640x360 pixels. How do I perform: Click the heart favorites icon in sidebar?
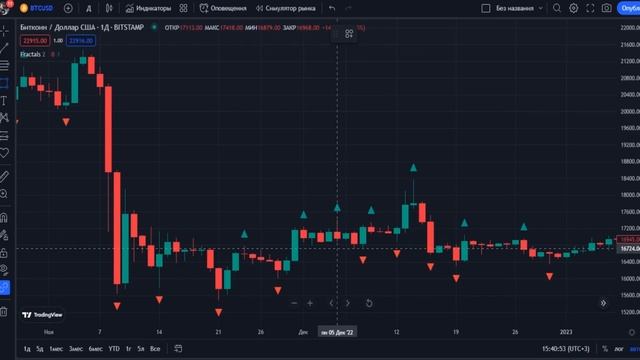[x=4, y=153]
